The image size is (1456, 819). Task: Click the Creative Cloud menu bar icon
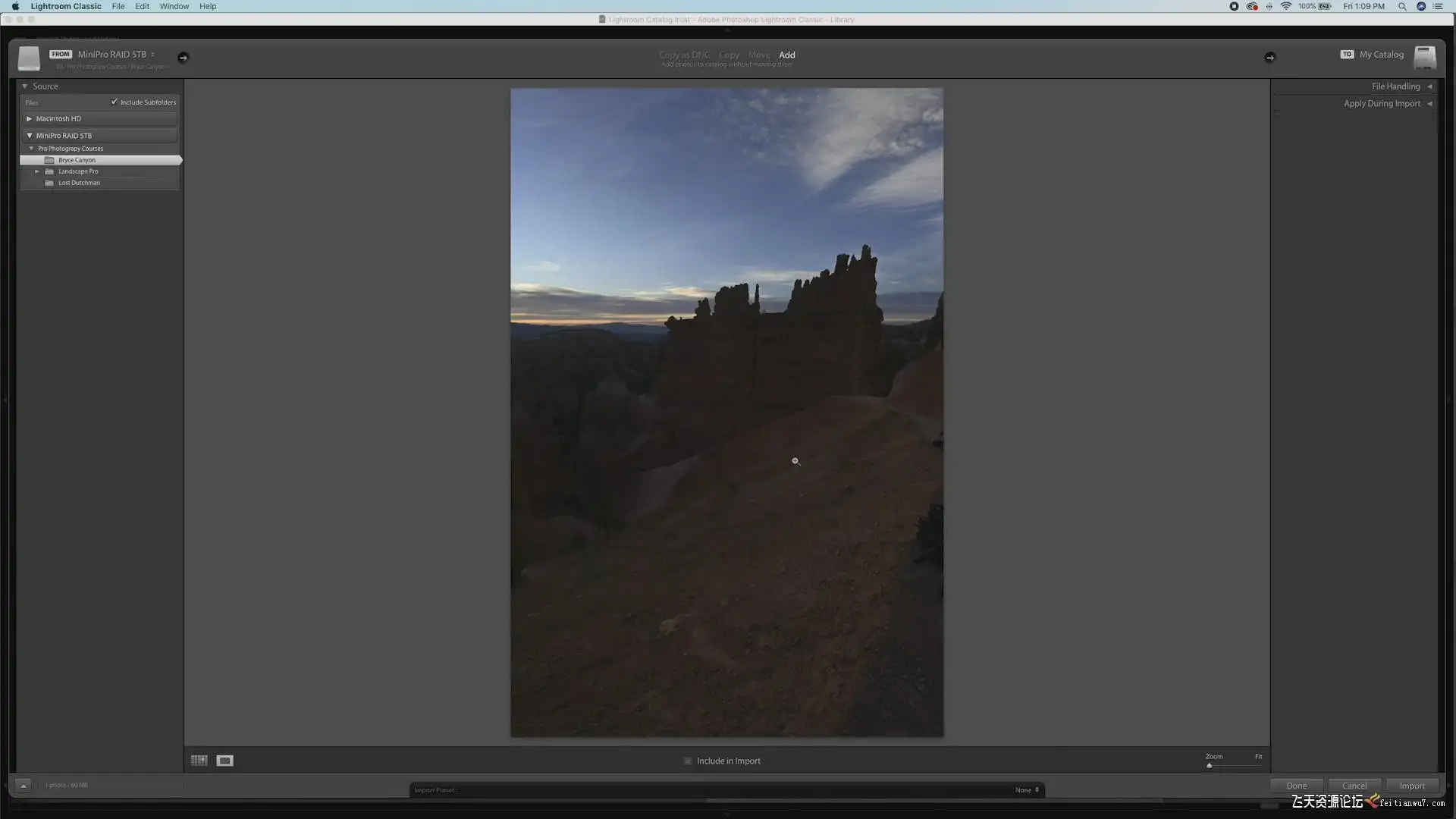(x=1252, y=6)
